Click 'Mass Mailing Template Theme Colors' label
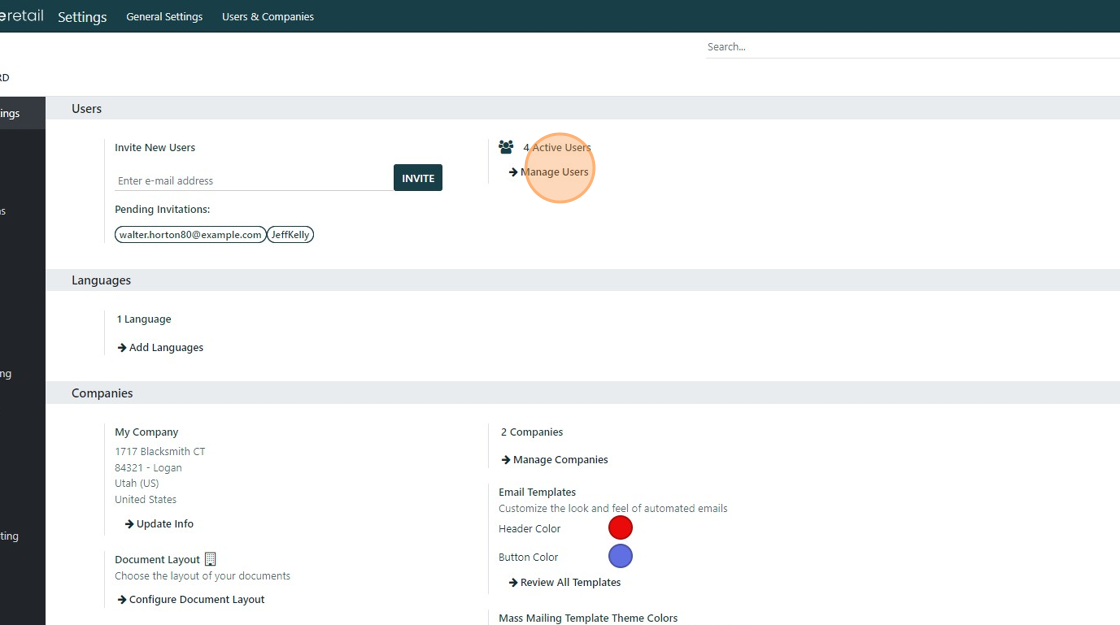1120x625 pixels. pyautogui.click(x=588, y=618)
